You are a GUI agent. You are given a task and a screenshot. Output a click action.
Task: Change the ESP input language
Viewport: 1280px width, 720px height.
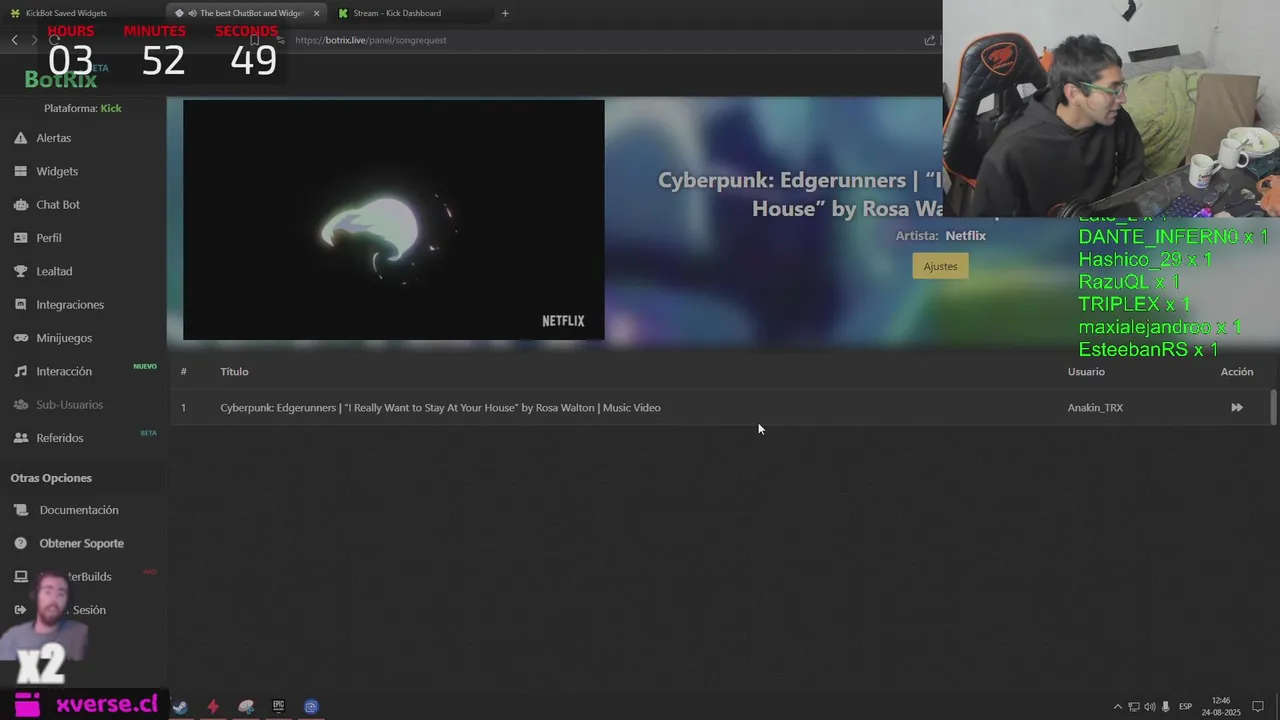point(1185,707)
